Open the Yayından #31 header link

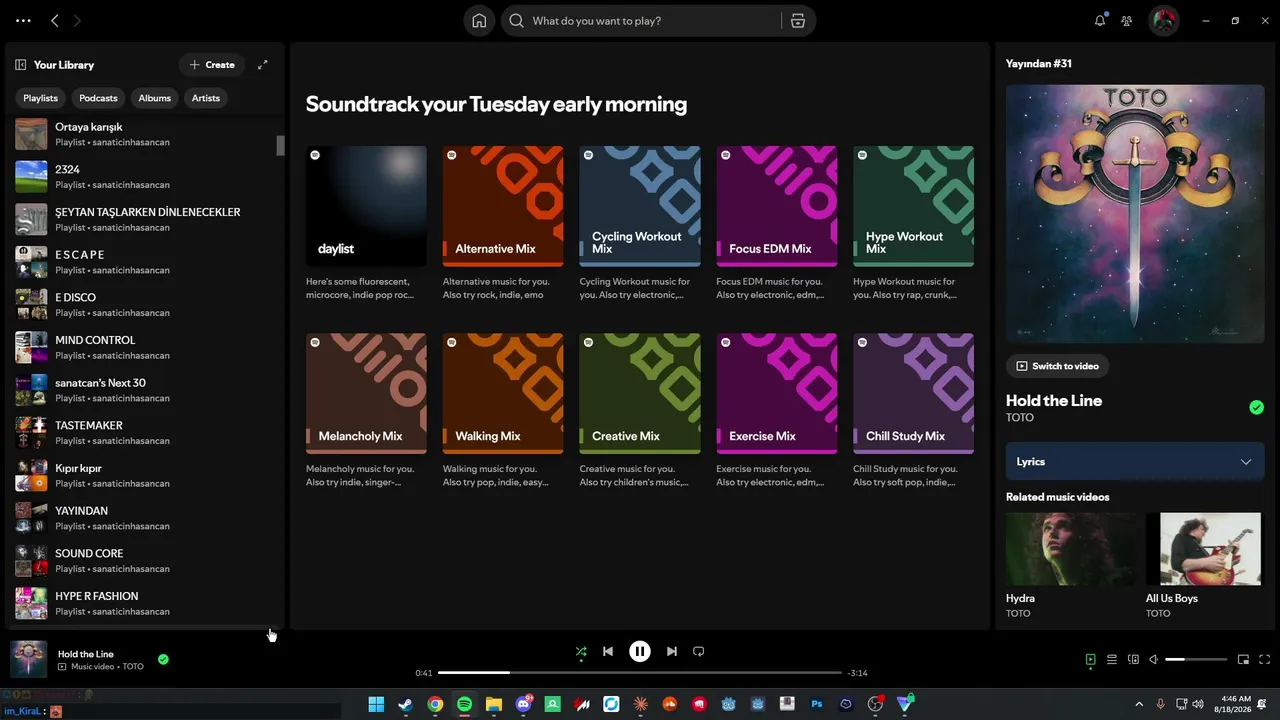pyautogui.click(x=1039, y=64)
